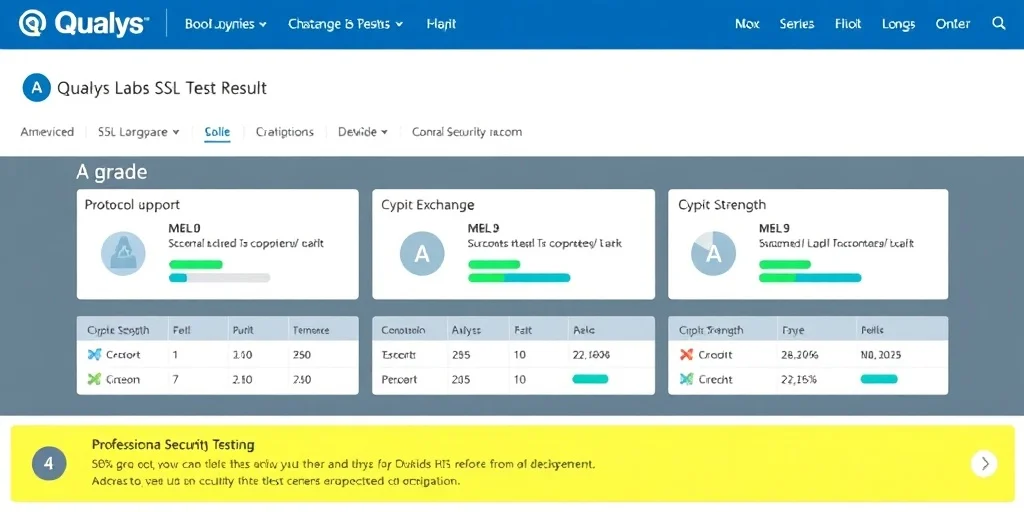Click the Protocol upport card title
This screenshot has height=512, width=1024.
coord(132,205)
